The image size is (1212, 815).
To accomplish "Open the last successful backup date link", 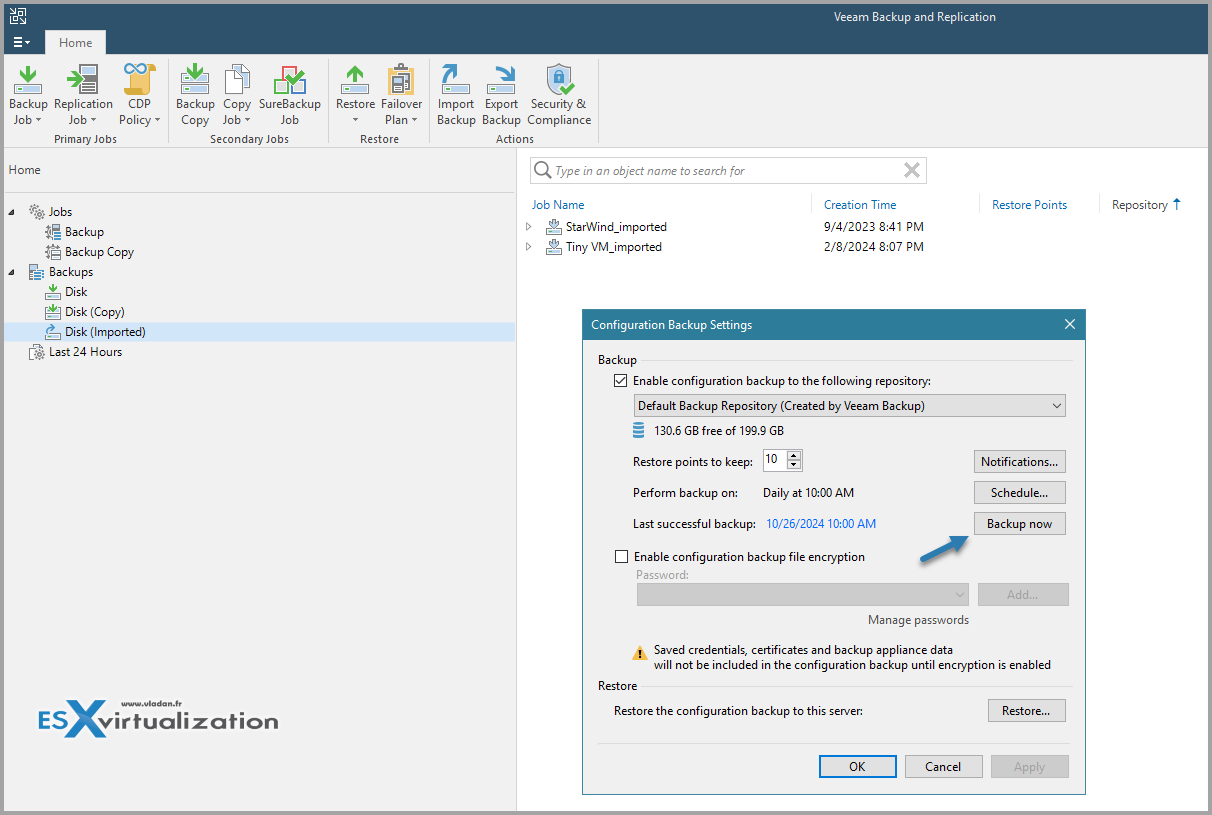I will click(x=821, y=524).
